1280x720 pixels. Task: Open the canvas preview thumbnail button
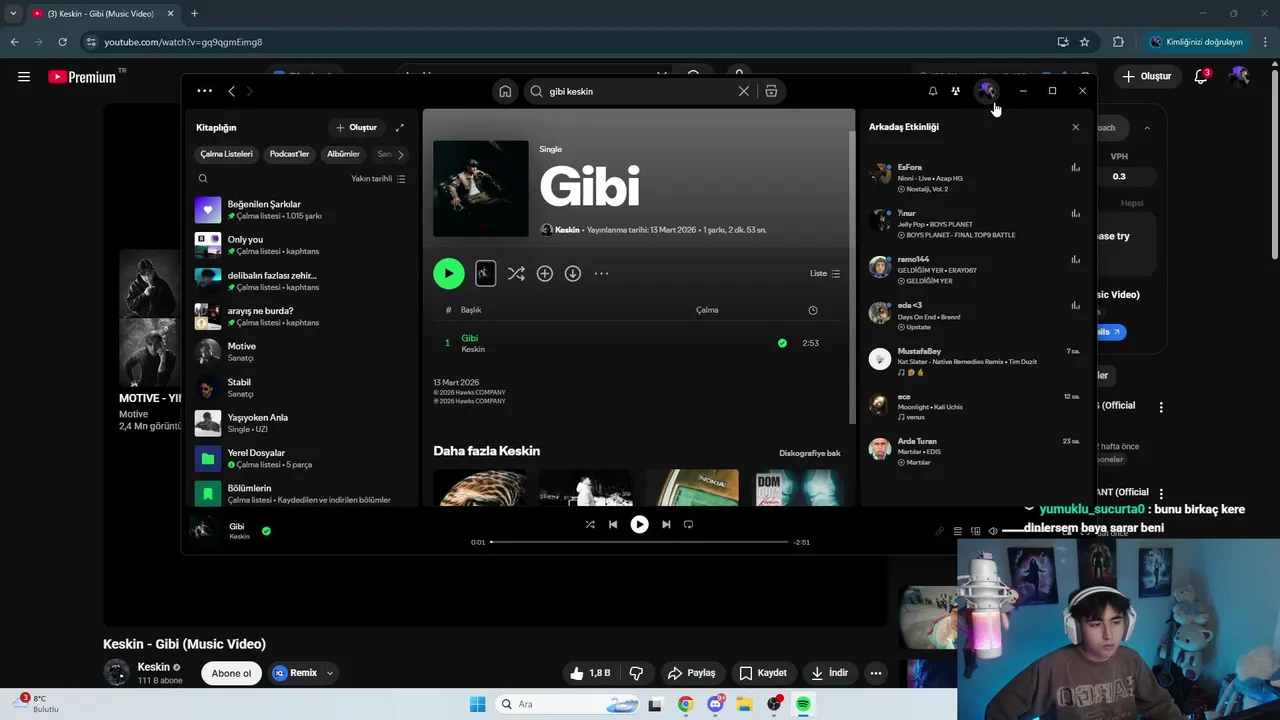(485, 273)
